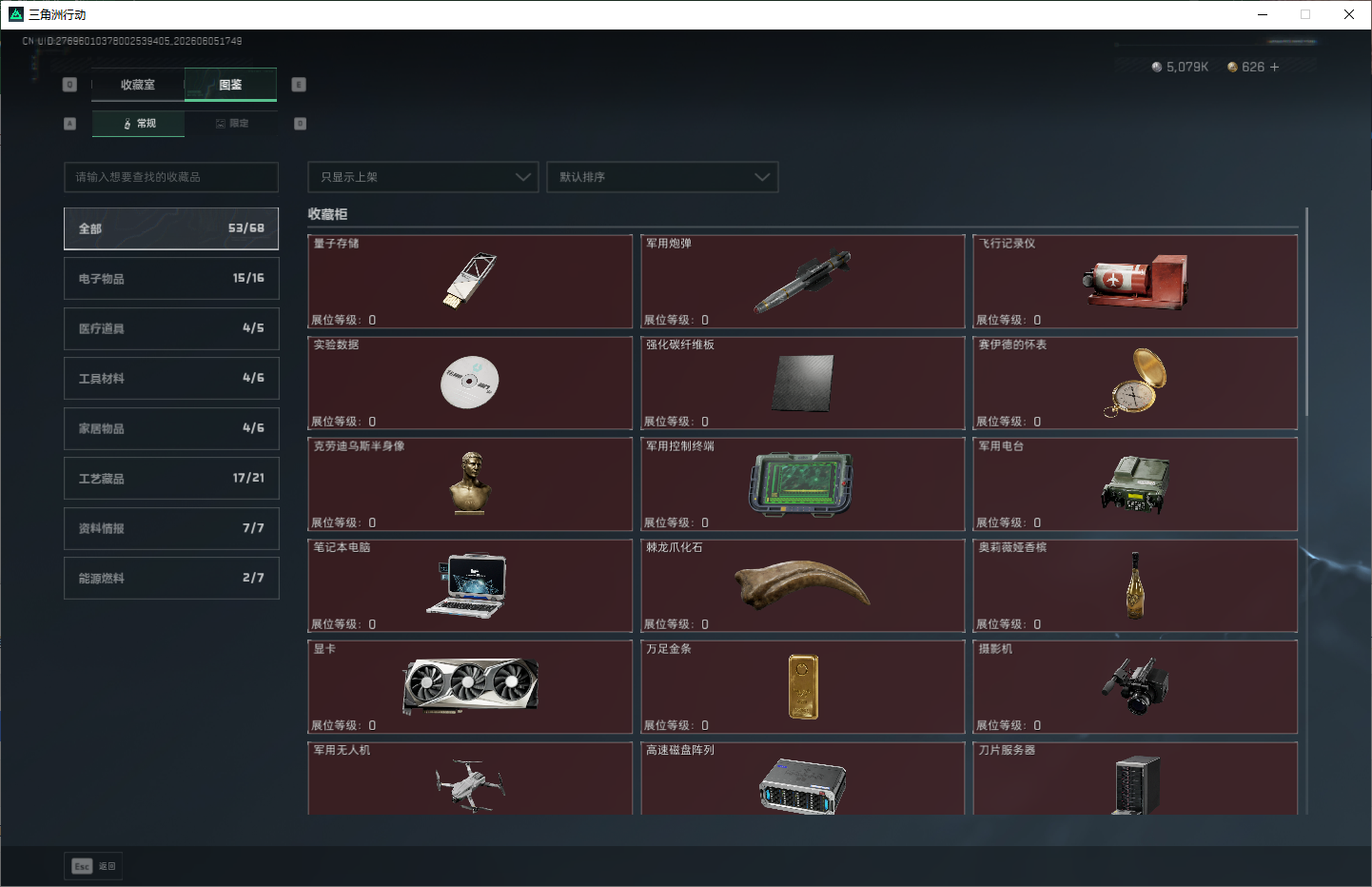The height and width of the screenshot is (887, 1372).
Task: Switch to the 图鉴 tab
Action: pyautogui.click(x=230, y=85)
